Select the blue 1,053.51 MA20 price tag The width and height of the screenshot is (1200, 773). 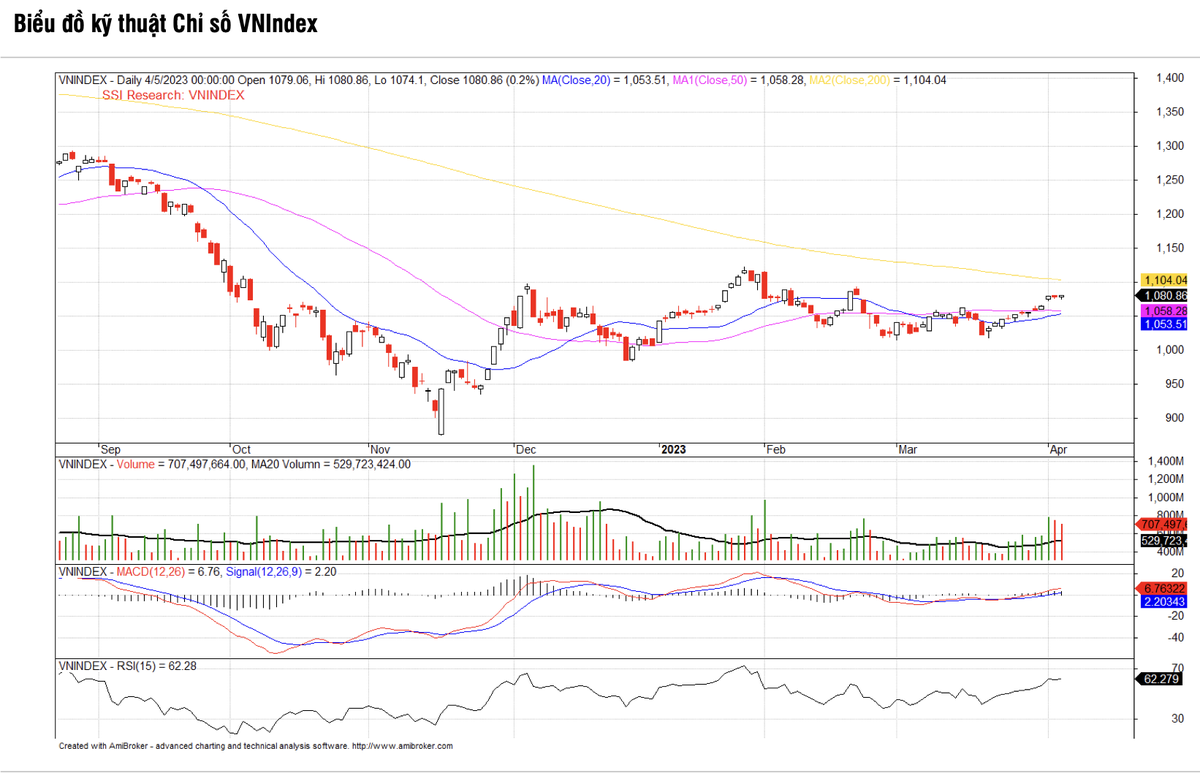1164,324
